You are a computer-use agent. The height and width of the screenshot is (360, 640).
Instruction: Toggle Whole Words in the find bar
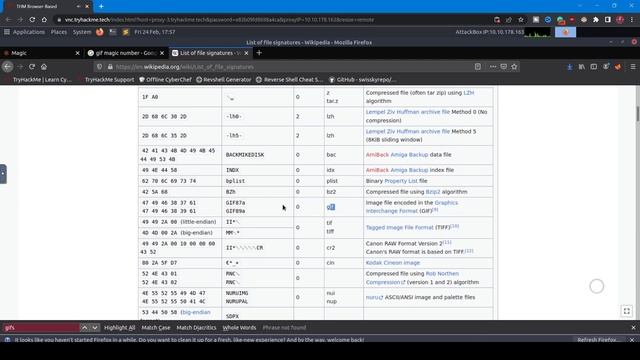pos(239,327)
